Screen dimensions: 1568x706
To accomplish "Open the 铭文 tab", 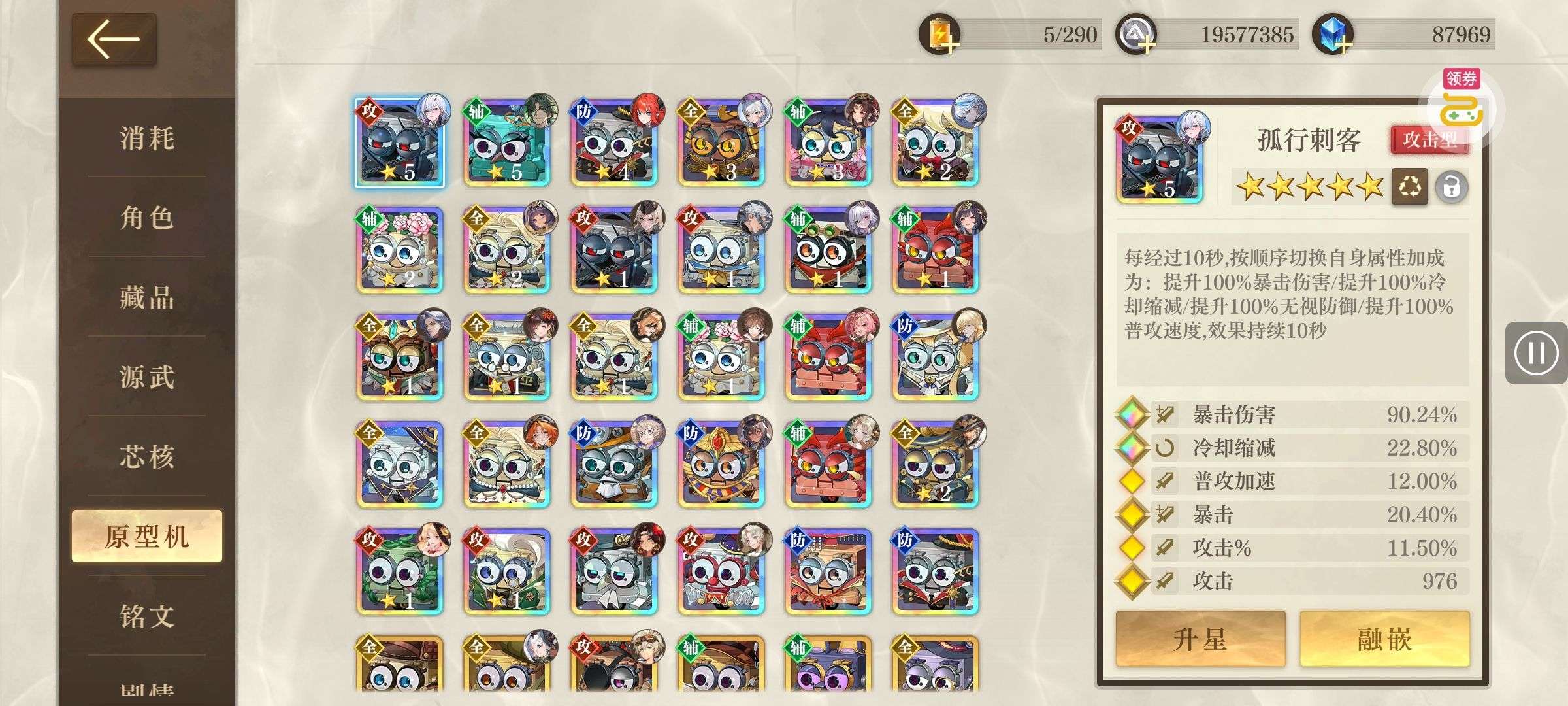I will coord(147,616).
